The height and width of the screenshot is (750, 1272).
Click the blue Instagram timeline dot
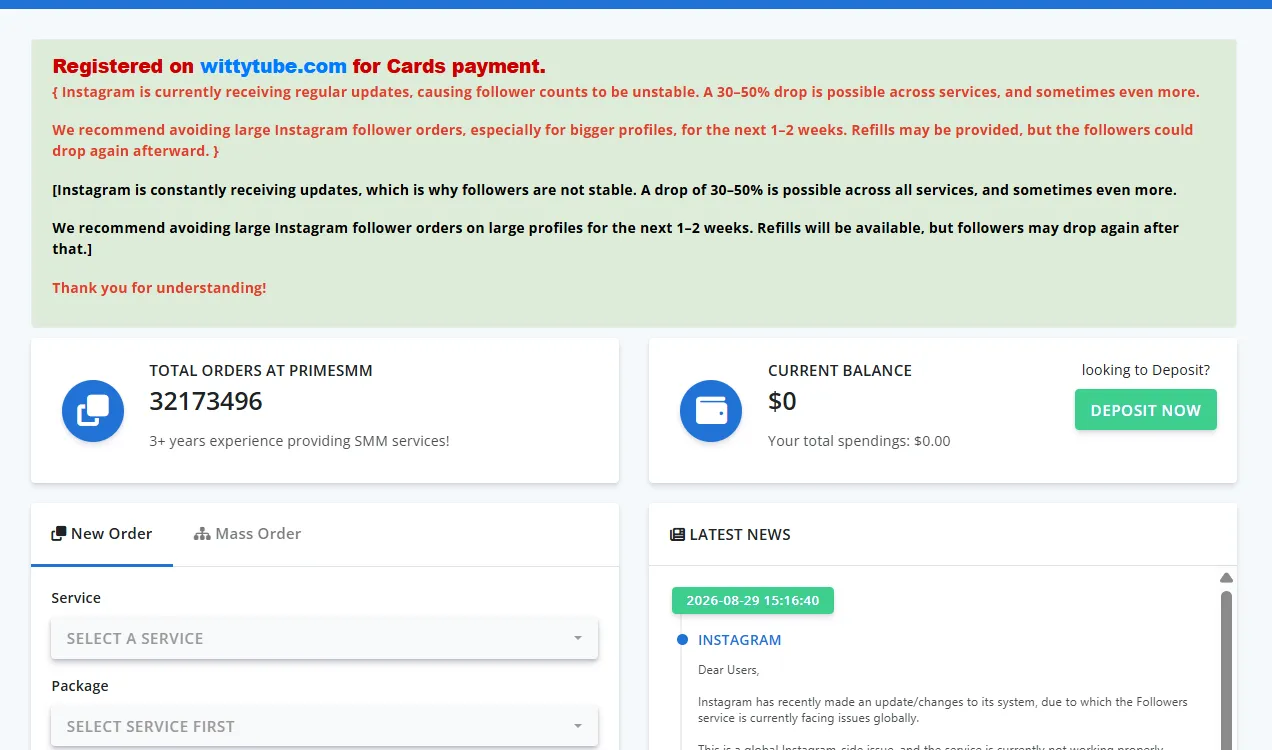(x=682, y=640)
